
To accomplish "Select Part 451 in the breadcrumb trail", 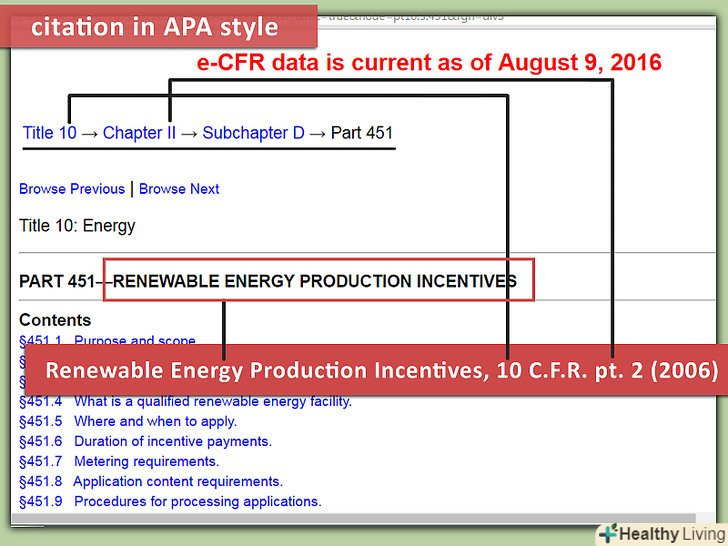I will [362, 133].
